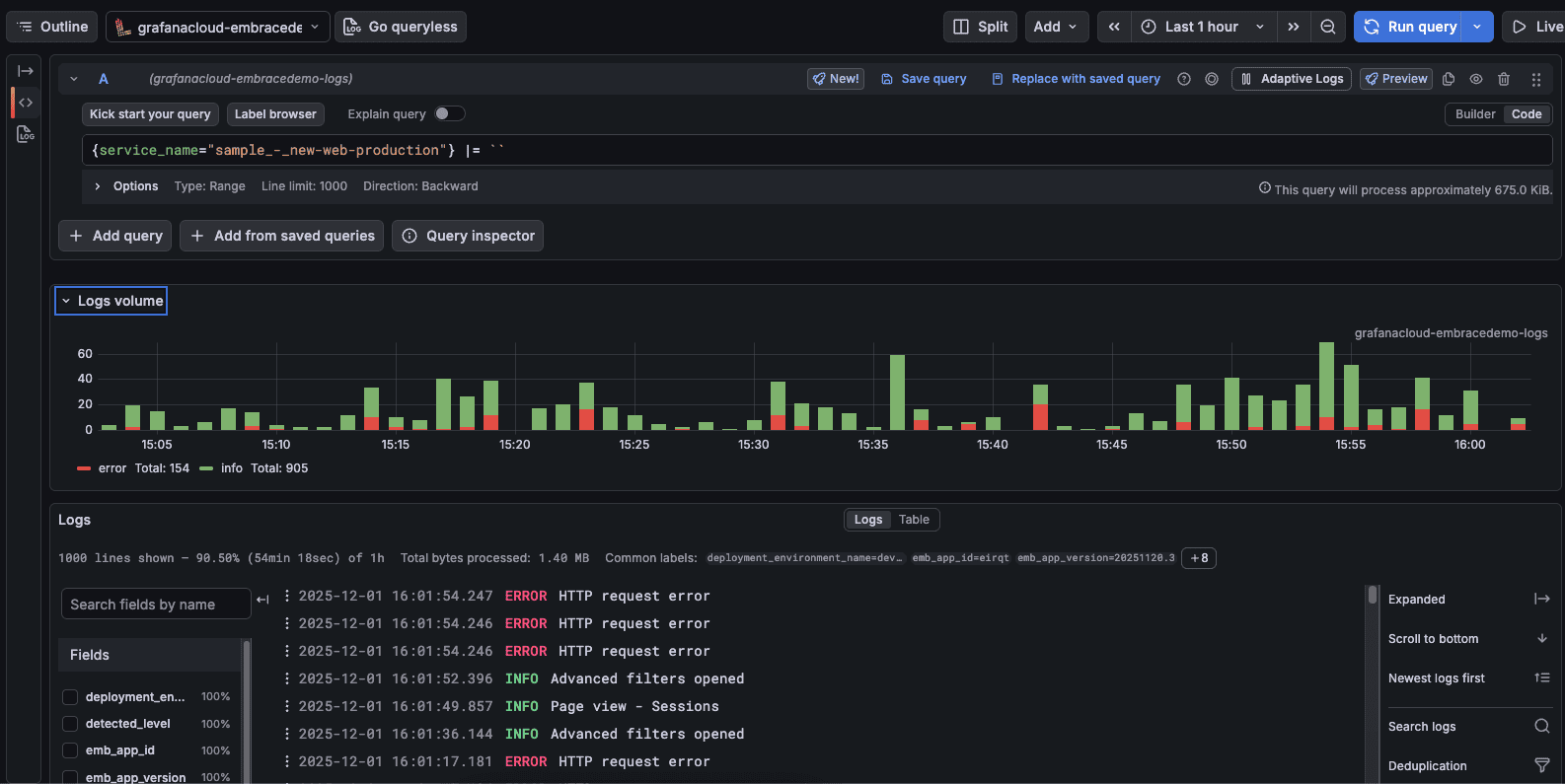Click the logs list scrollbar thumb
Screen dimensions: 1565x784
(1373, 595)
